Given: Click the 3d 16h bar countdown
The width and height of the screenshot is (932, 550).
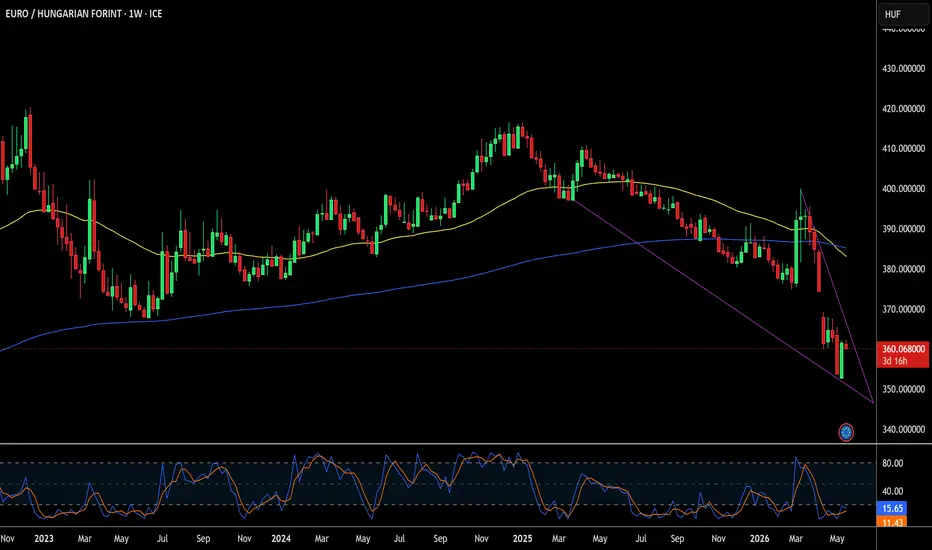Looking at the screenshot, I should [x=894, y=361].
